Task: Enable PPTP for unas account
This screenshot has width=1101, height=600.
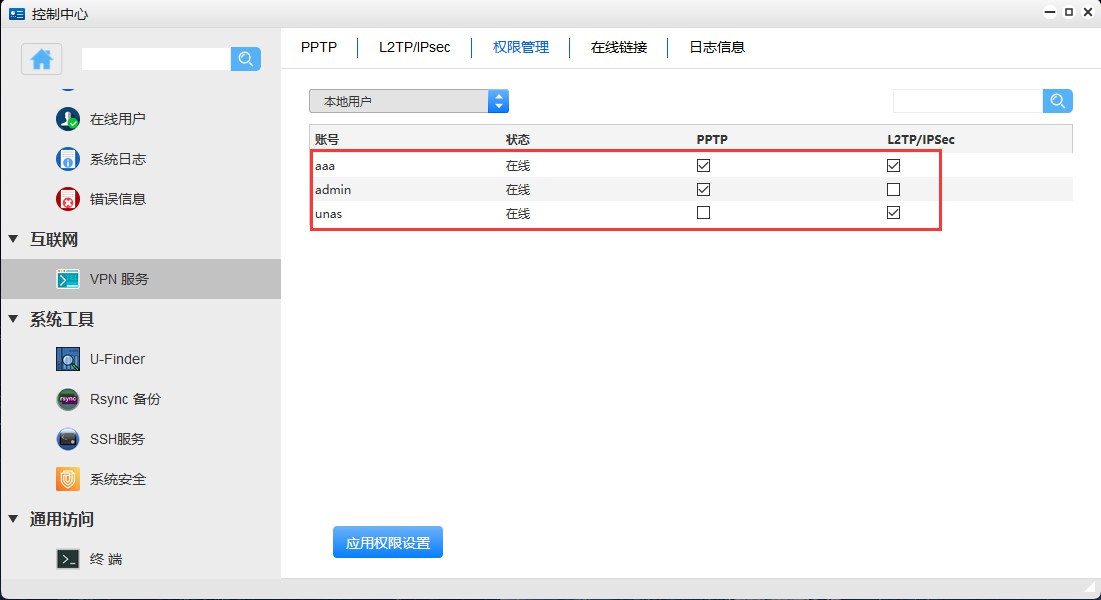Action: [x=703, y=213]
